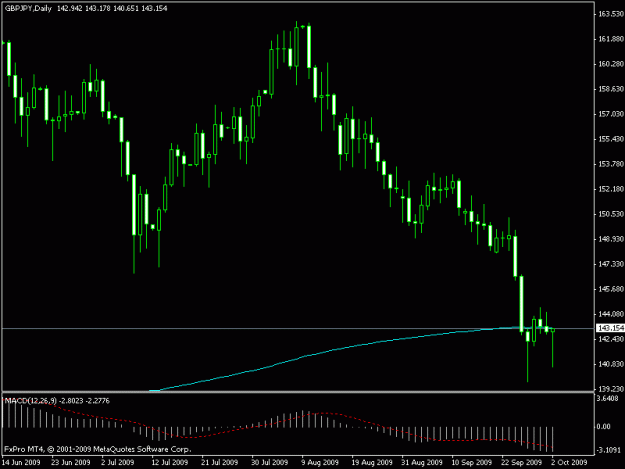Click the 21 Jul 2009 date label

coord(220,462)
